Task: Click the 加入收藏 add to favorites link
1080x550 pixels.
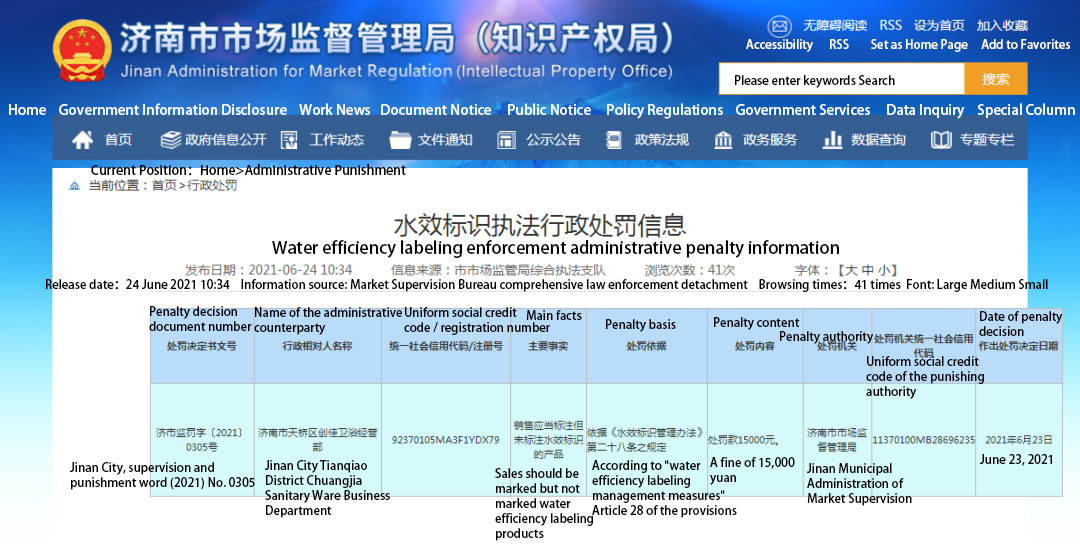Action: coord(1002,26)
